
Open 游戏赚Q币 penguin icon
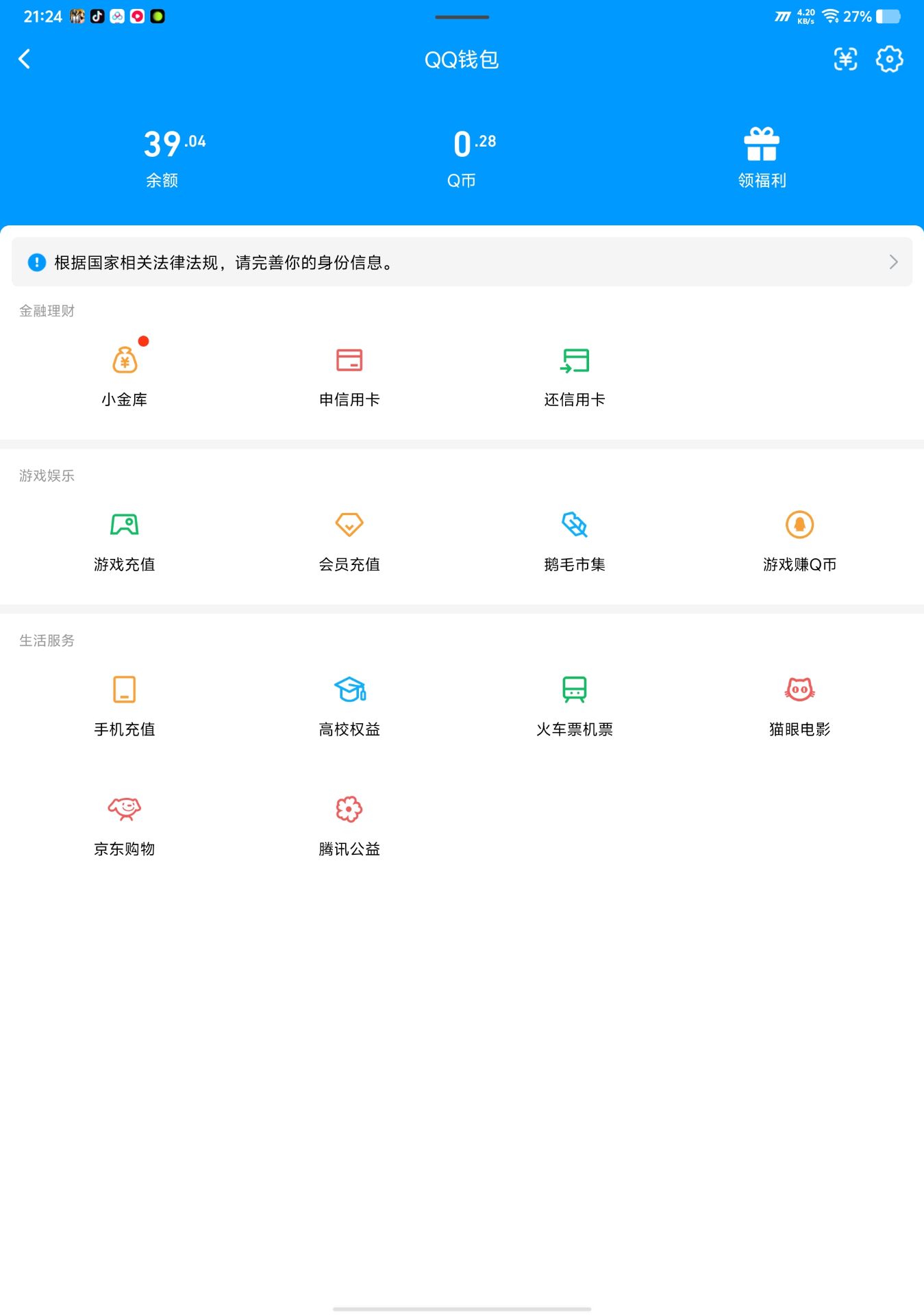(x=799, y=525)
